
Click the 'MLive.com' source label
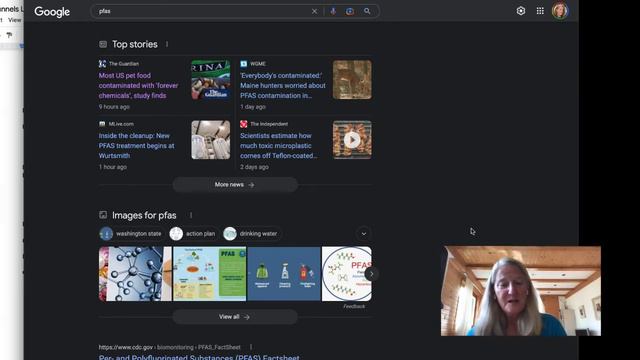[x=121, y=124]
